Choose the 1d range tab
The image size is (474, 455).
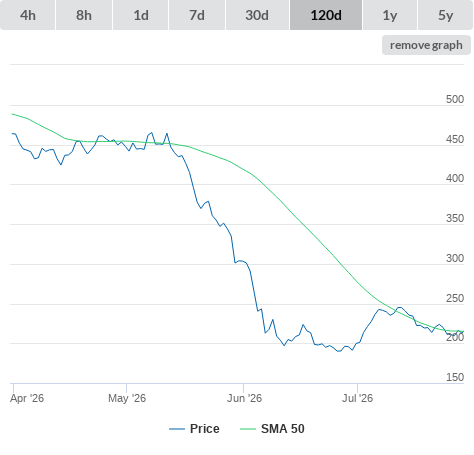[141, 15]
